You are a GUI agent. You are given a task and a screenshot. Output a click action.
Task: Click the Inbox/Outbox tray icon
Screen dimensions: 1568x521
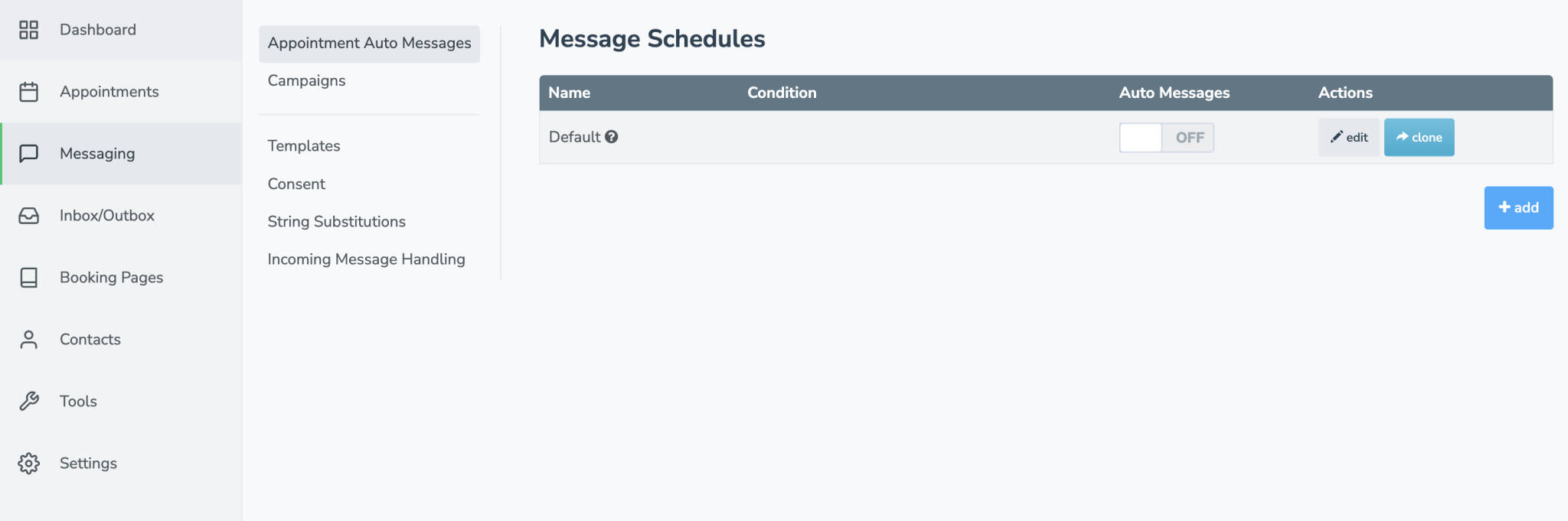(x=28, y=216)
